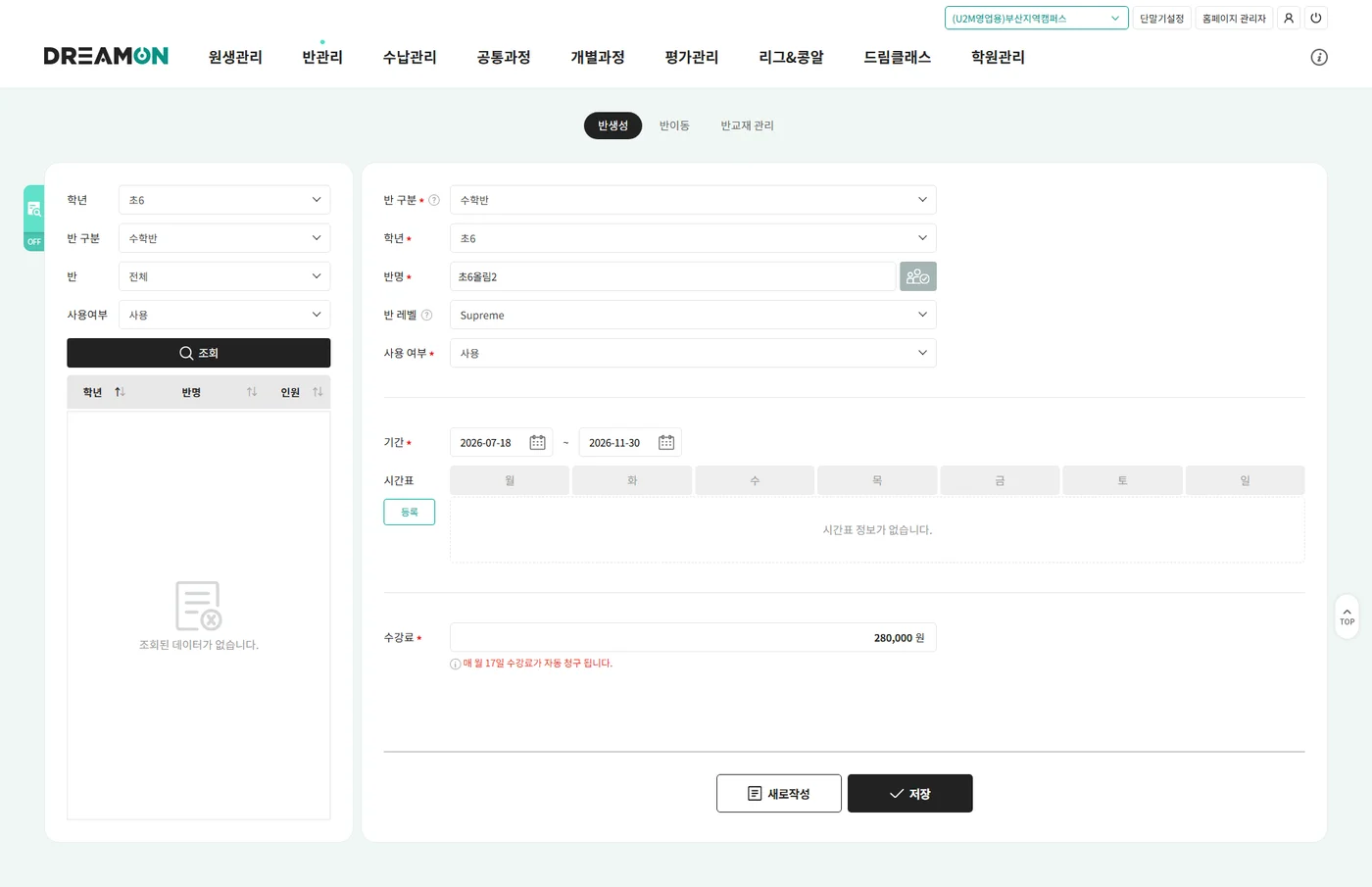The height and width of the screenshot is (887, 1372).
Task: Expand the left filter 반 구분 dropdown
Action: [x=224, y=238]
